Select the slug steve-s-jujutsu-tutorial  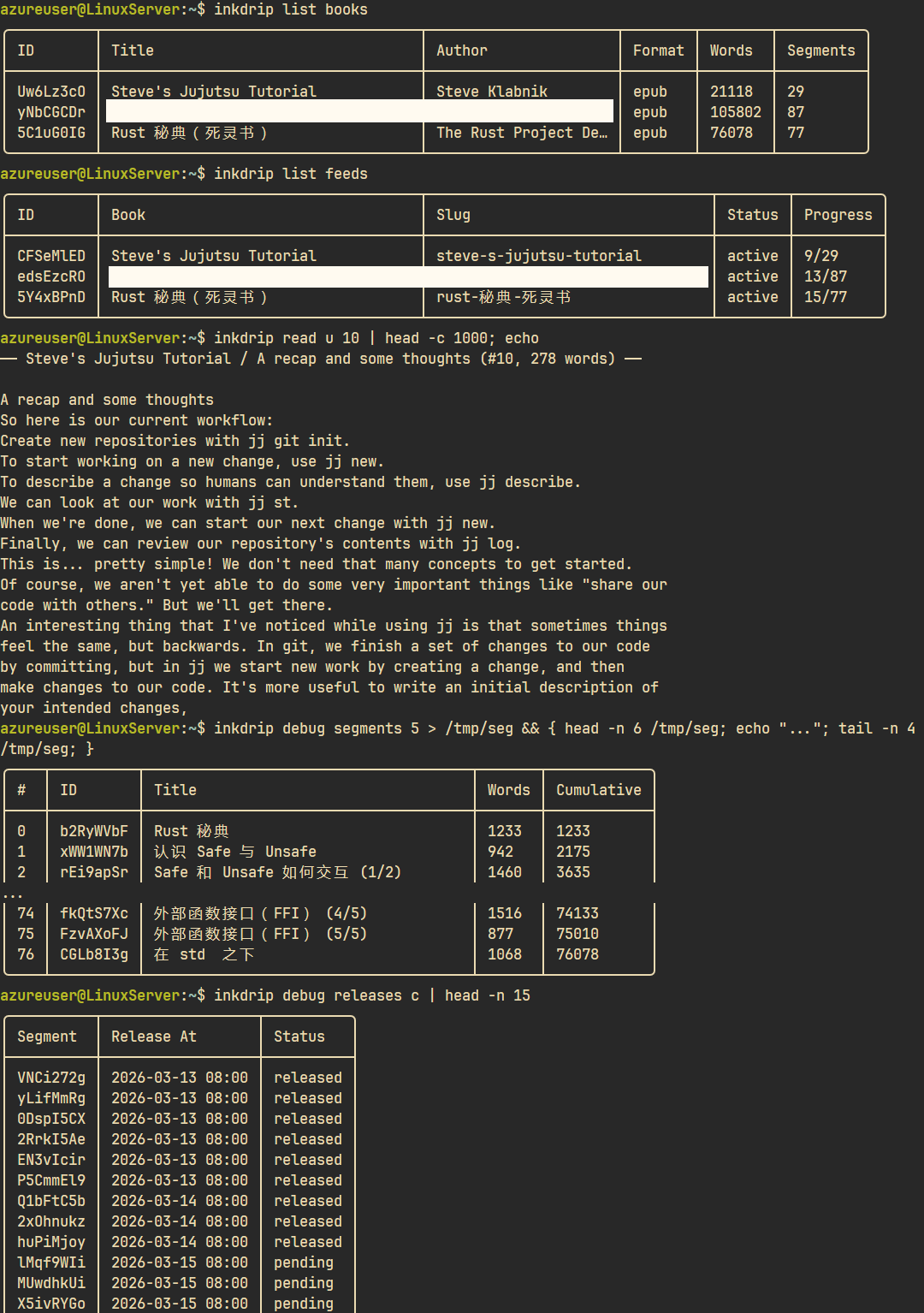click(538, 256)
